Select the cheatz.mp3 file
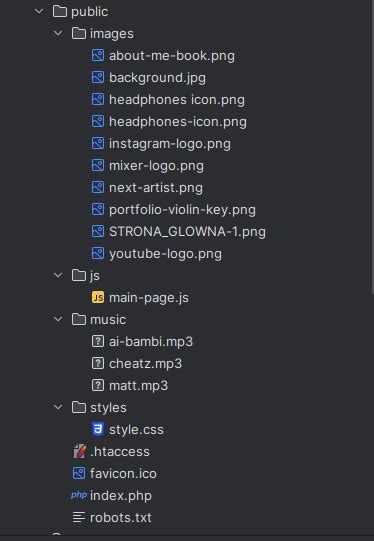This screenshot has width=374, height=541. (x=145, y=364)
